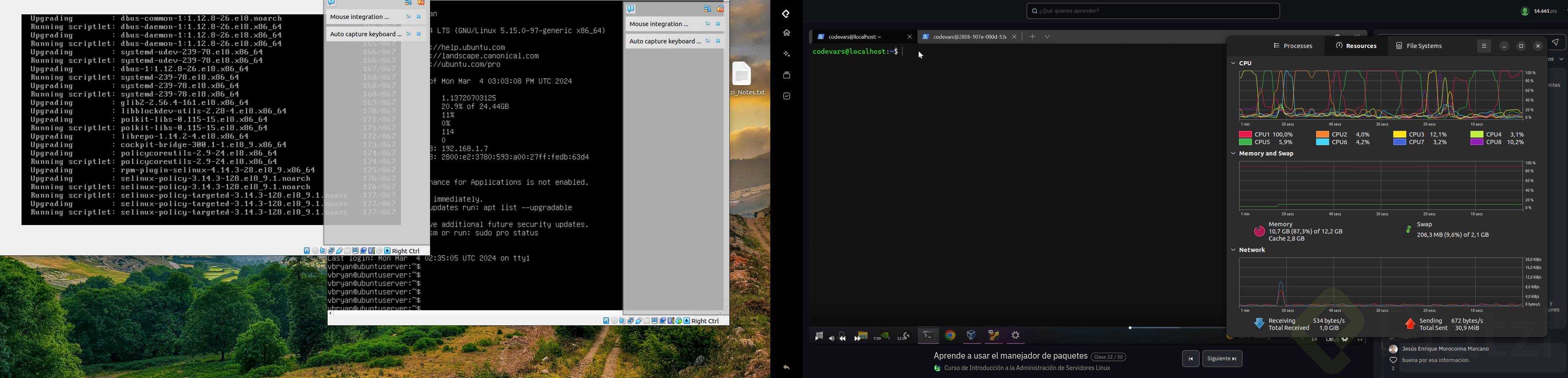This screenshot has height=378, width=1568.
Task: Open the sparkle AI icon in sidebar
Action: 786,54
